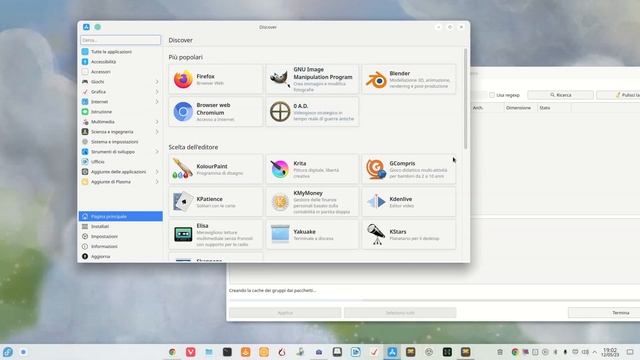
Task: Open the Informazioni page
Action: pos(121,247)
